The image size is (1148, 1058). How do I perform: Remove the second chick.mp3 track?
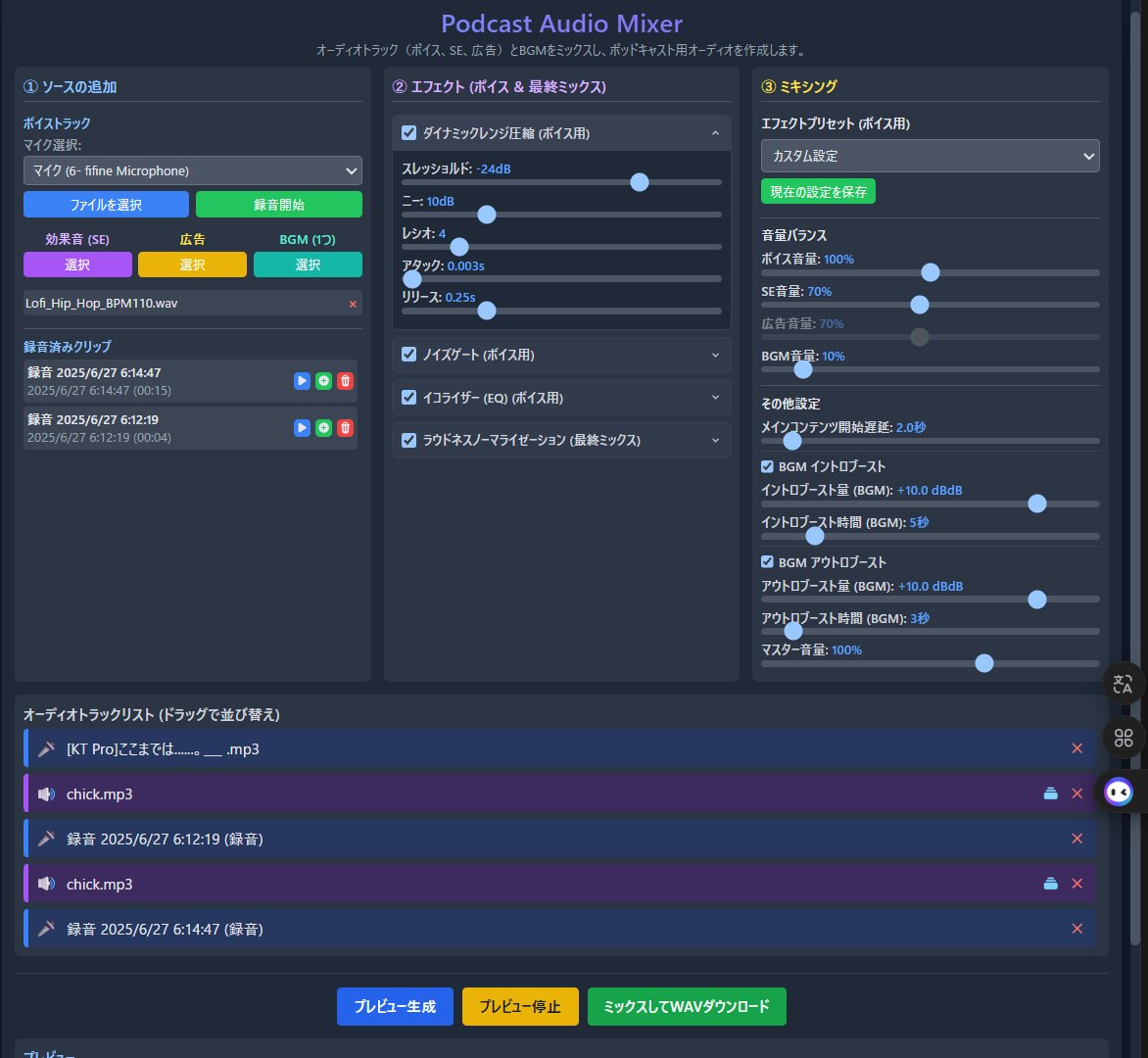1076,884
